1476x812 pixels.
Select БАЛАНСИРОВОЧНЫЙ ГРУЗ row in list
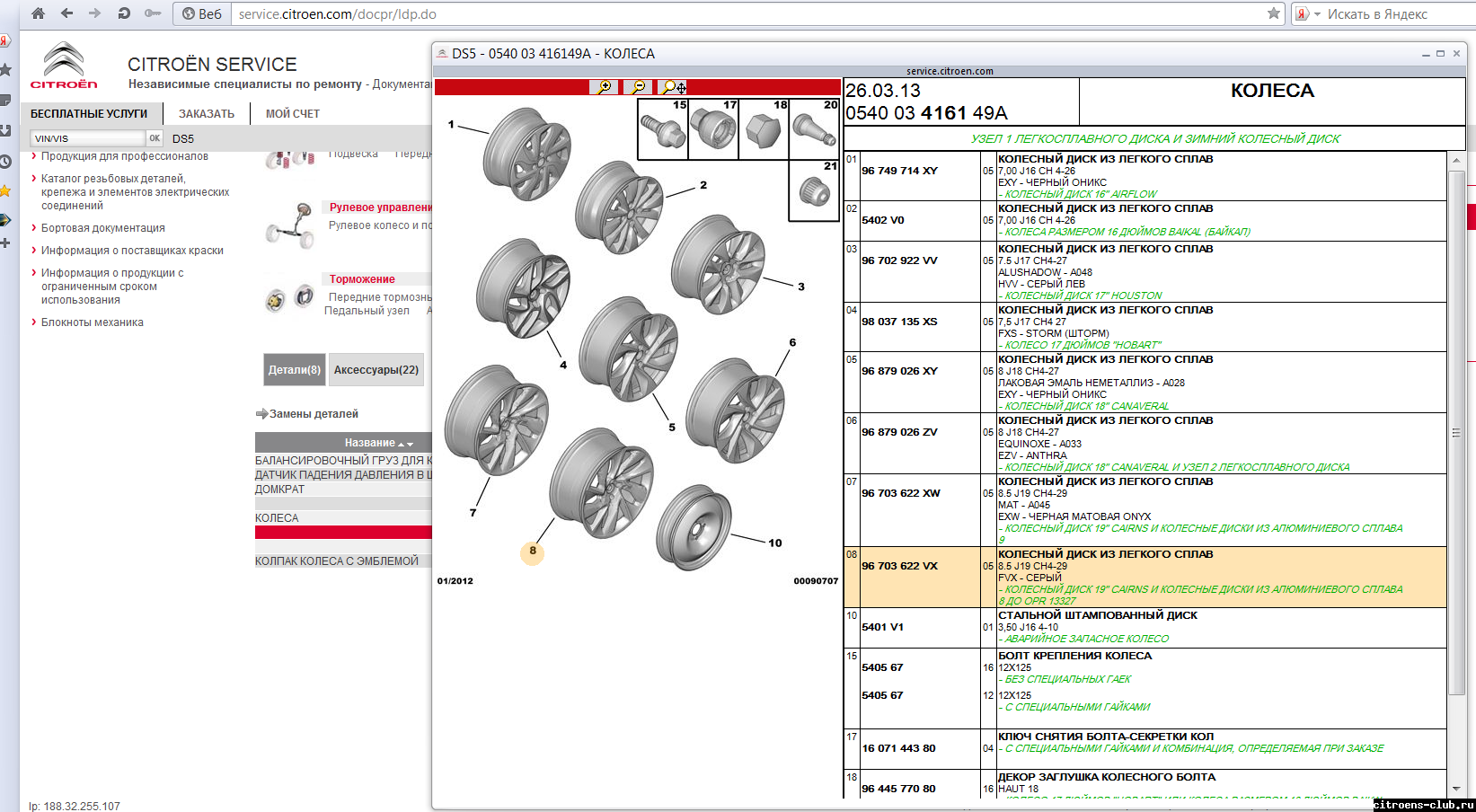[343, 461]
